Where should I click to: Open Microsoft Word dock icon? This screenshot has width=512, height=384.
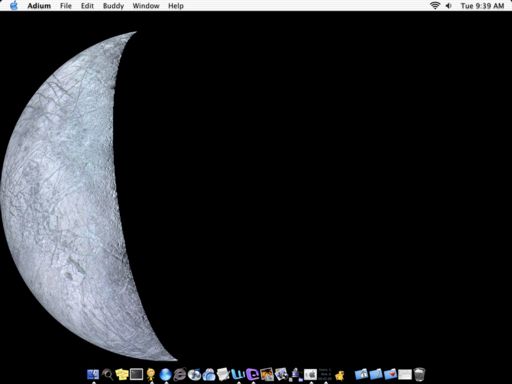pyautogui.click(x=238, y=374)
